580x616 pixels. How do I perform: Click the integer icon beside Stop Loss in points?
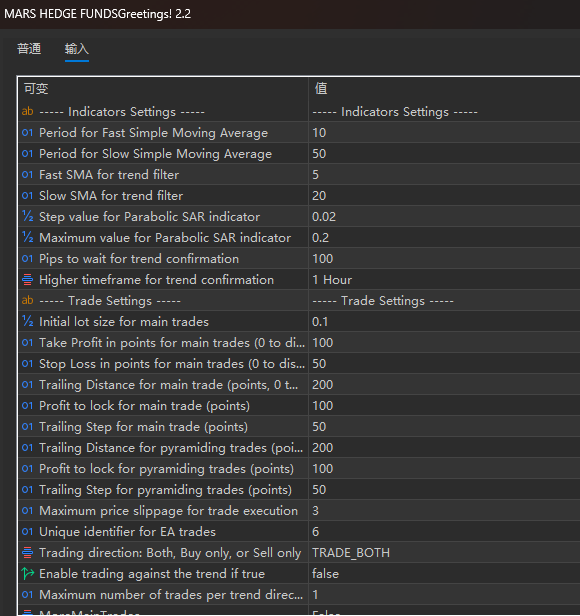[28, 364]
